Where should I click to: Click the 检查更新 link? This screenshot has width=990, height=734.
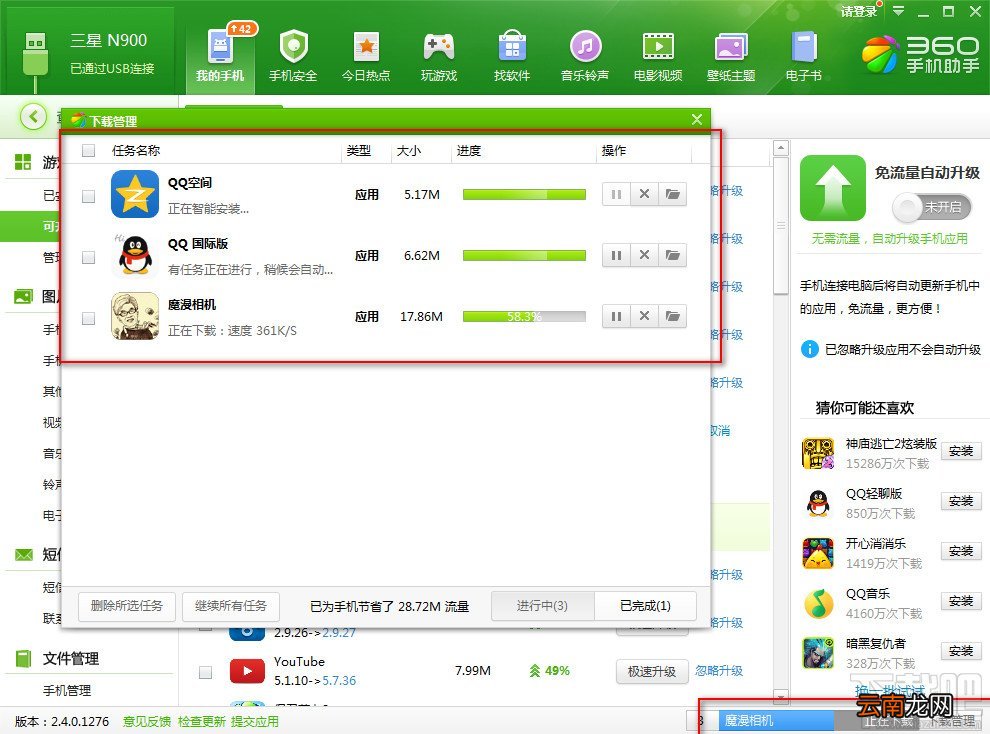[x=201, y=721]
